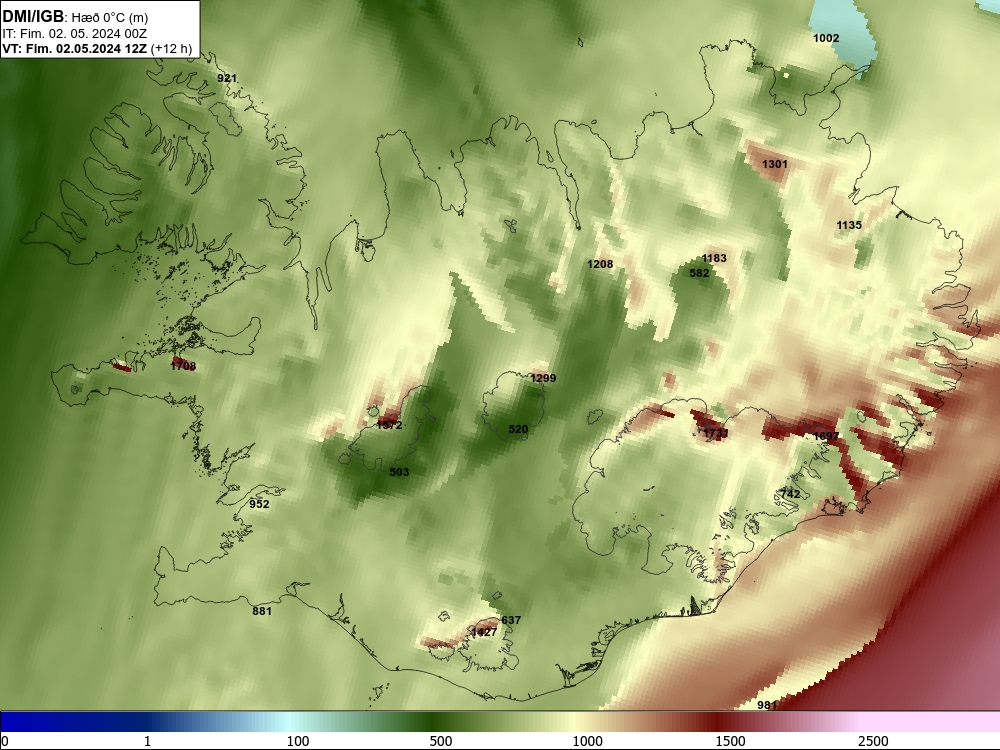The image size is (1000, 750).
Task: Click the DMI/IGB title label
Action: (x=33, y=17)
